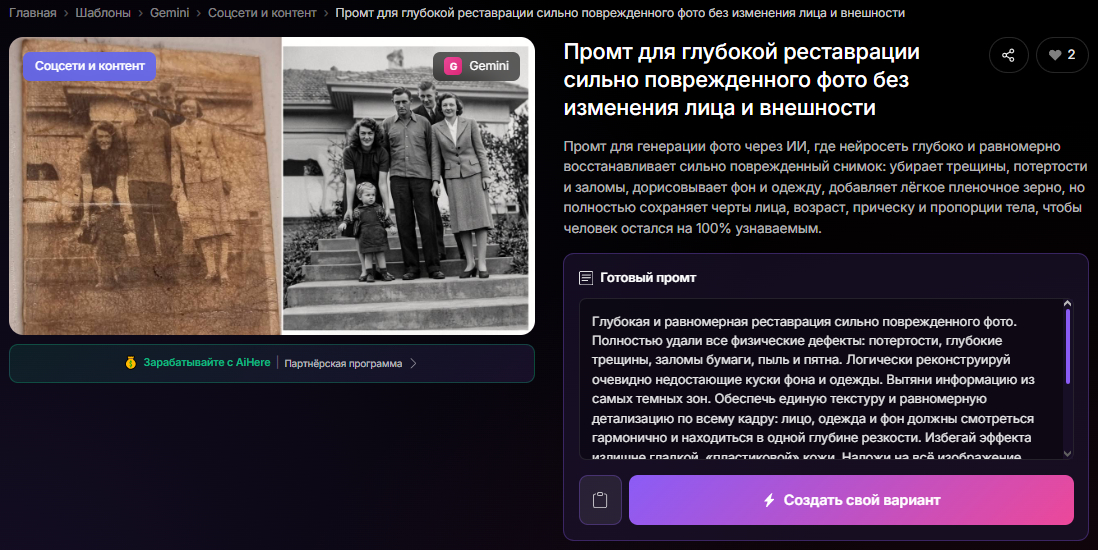Open Gemini breadcrumb link
This screenshot has width=1098, height=550.
click(x=169, y=13)
